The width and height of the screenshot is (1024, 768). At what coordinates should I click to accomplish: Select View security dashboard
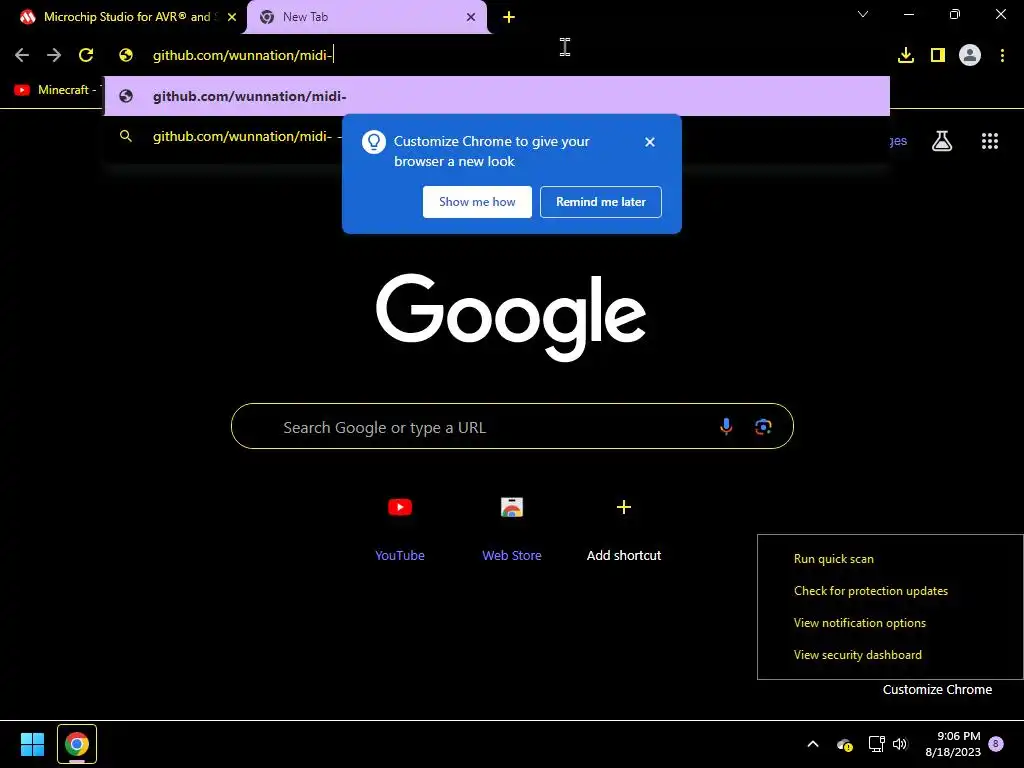tap(857, 655)
